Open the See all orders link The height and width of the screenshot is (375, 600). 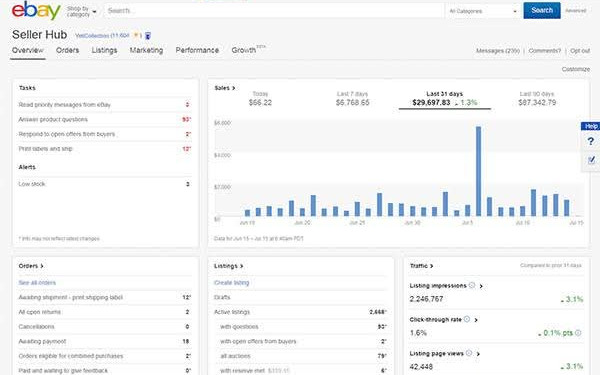(x=37, y=283)
